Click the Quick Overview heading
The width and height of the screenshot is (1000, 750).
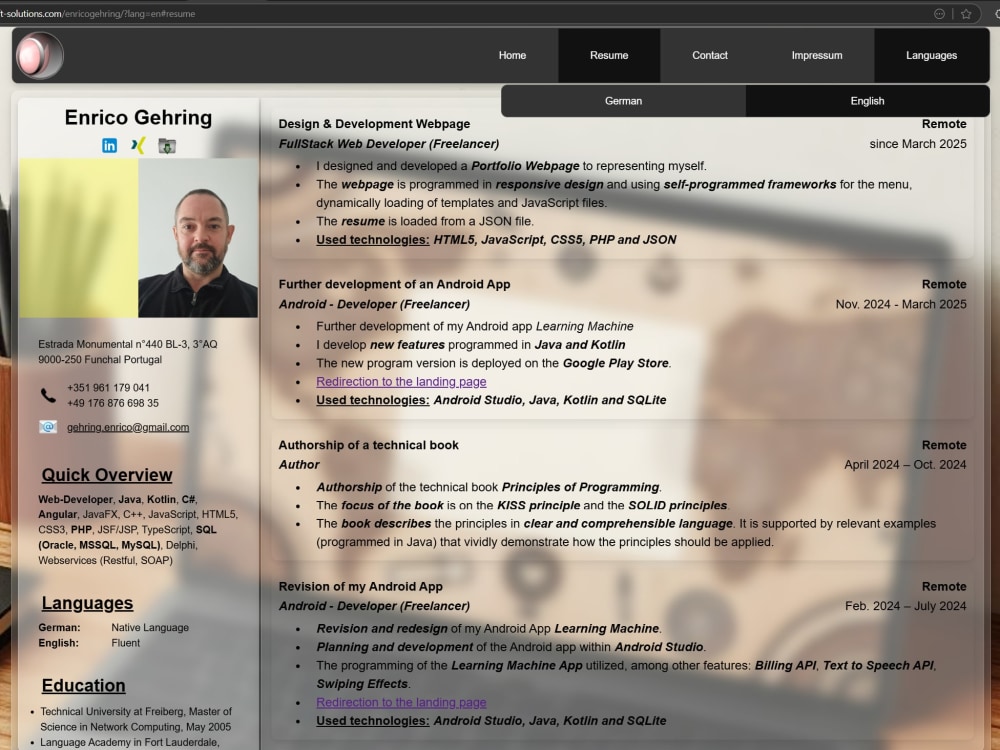click(x=107, y=475)
